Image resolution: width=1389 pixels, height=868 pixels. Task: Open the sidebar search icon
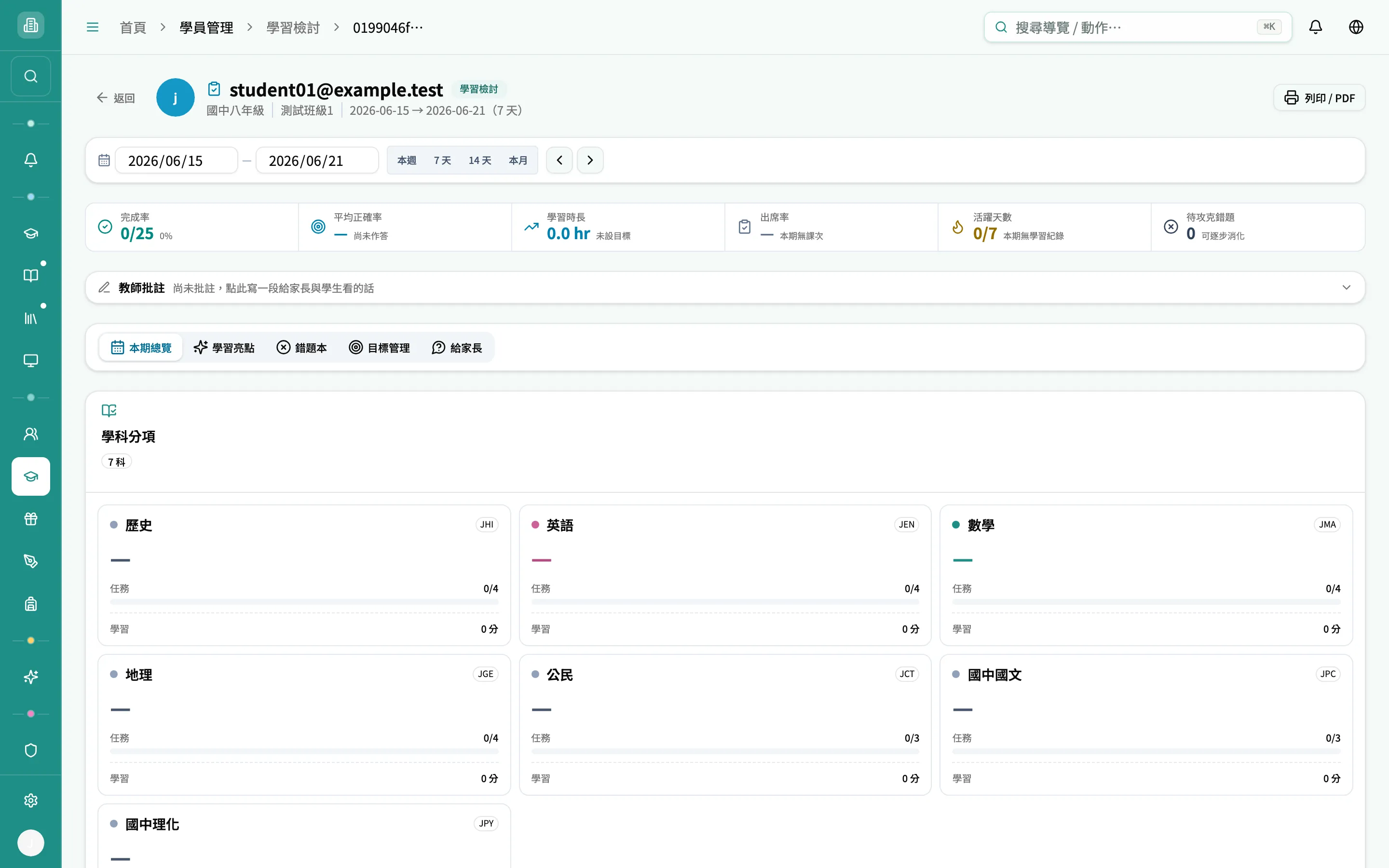click(30, 76)
